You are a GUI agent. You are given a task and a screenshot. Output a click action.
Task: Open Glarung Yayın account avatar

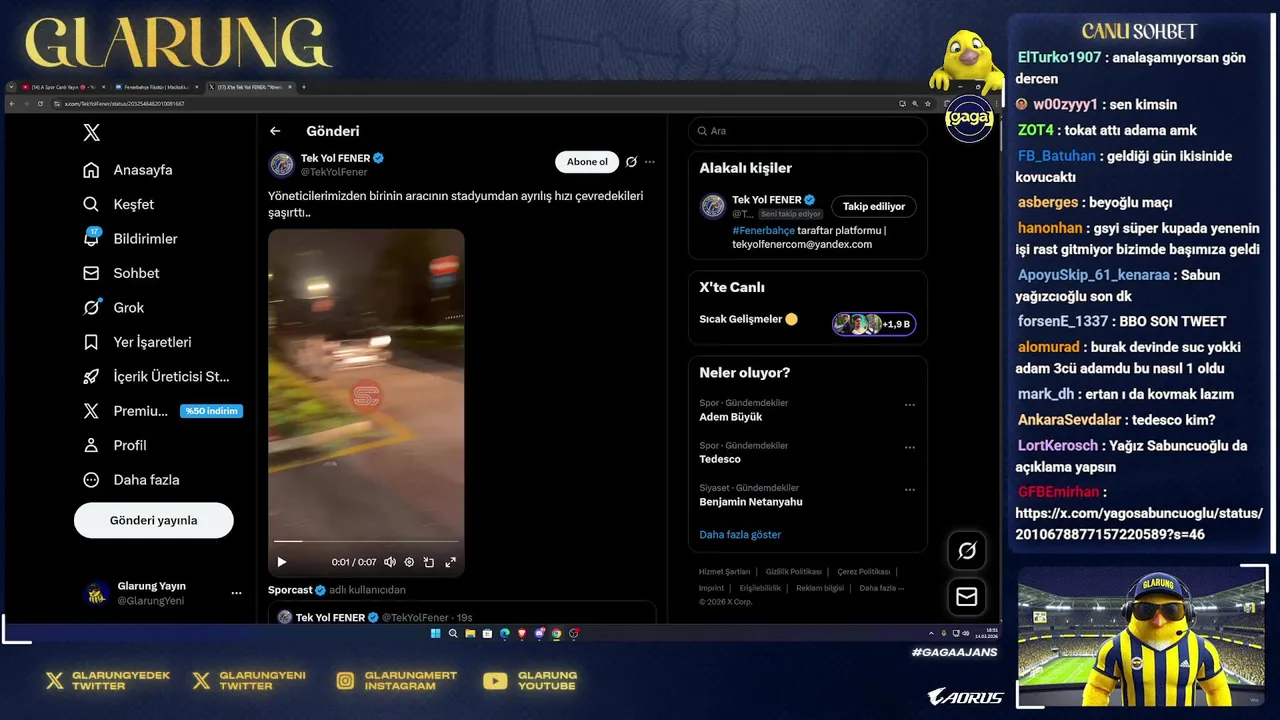point(97,593)
